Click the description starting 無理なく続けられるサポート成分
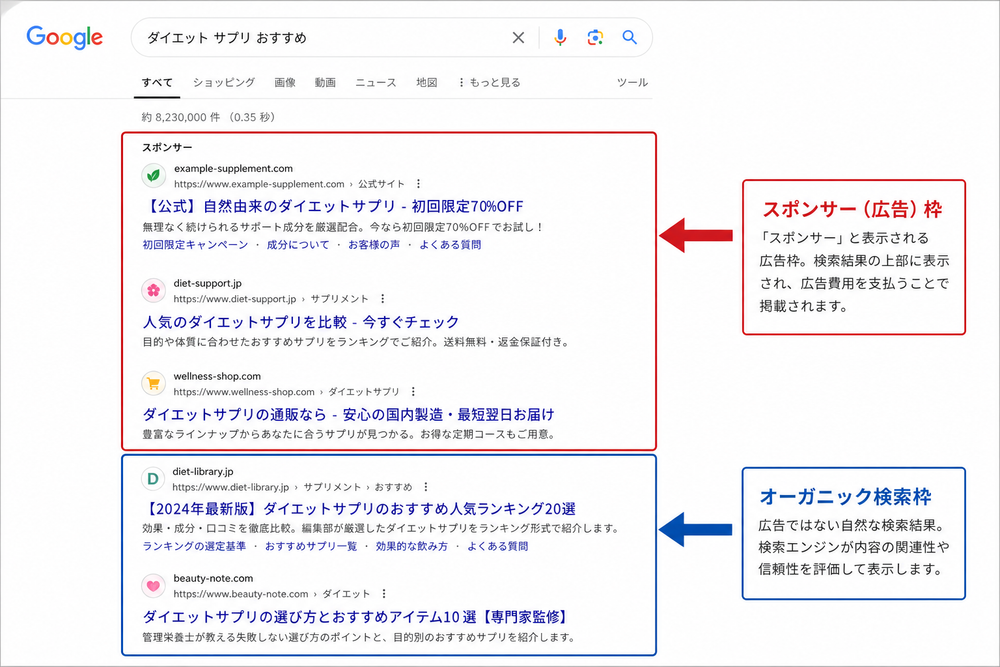 (343, 227)
